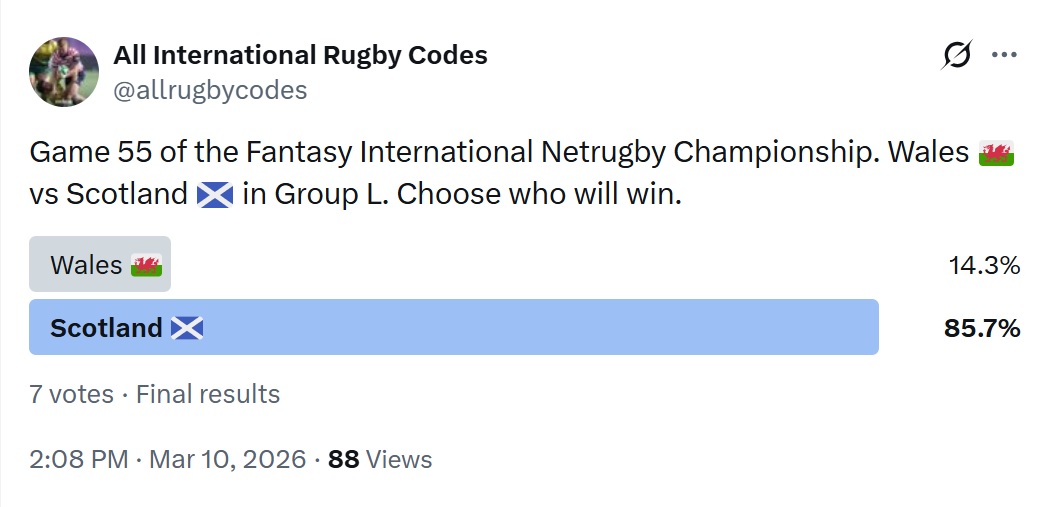1047x507 pixels.
Task: Select the Scotland poll option bar
Action: [x=453, y=327]
